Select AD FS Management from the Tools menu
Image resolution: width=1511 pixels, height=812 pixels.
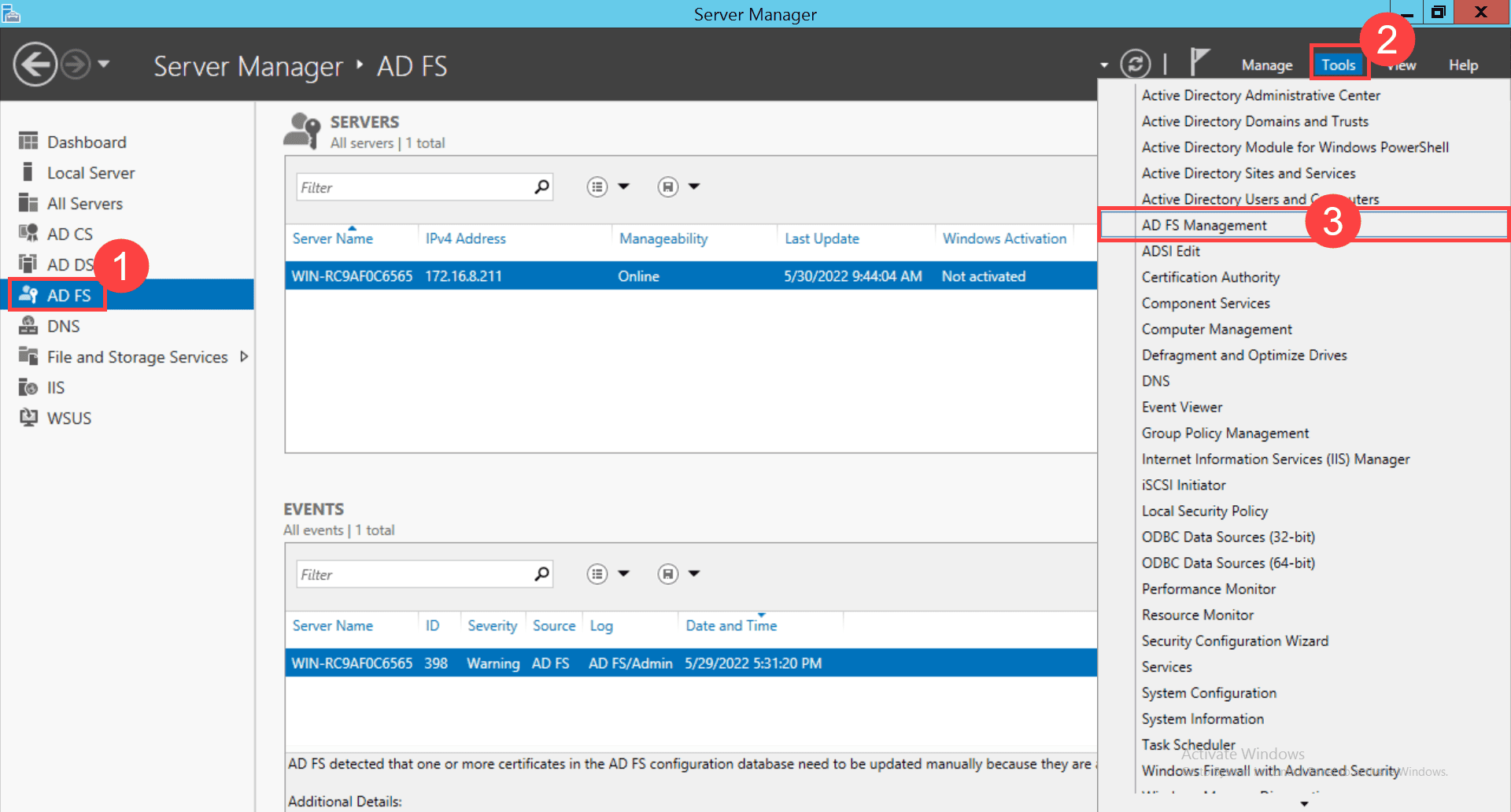point(1203,224)
